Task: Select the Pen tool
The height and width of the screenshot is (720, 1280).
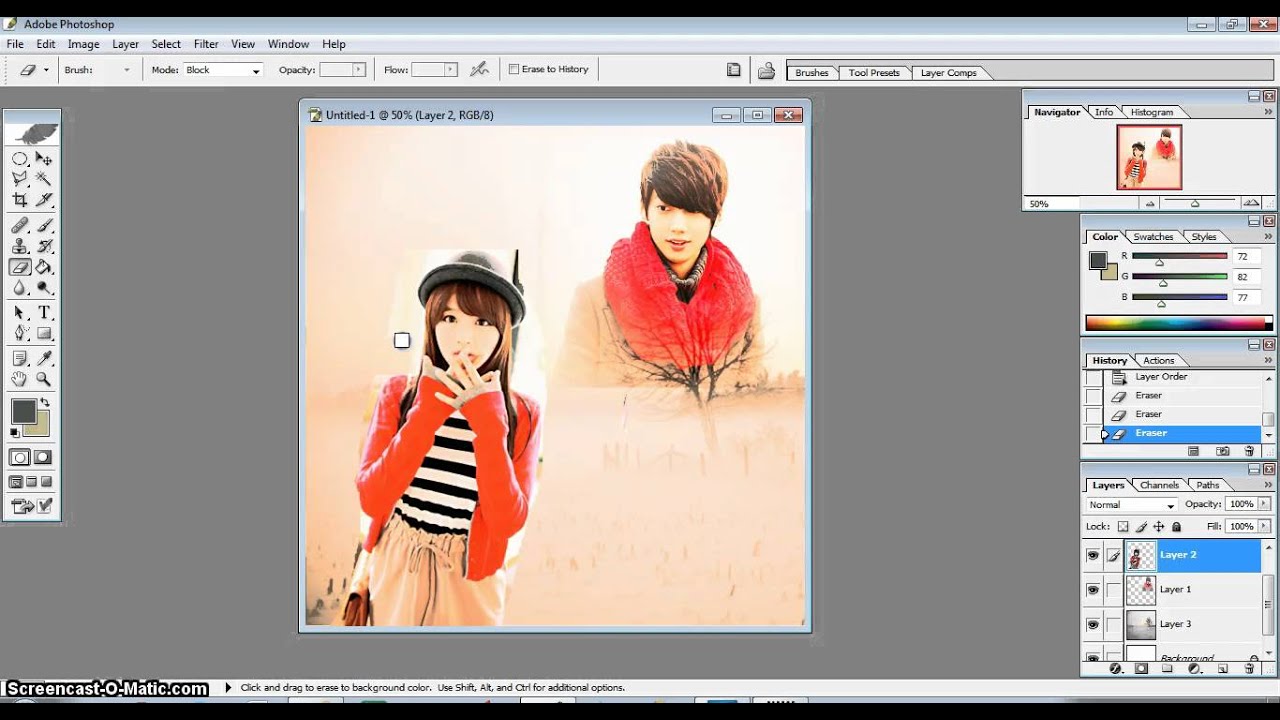Action: pyautogui.click(x=20, y=334)
